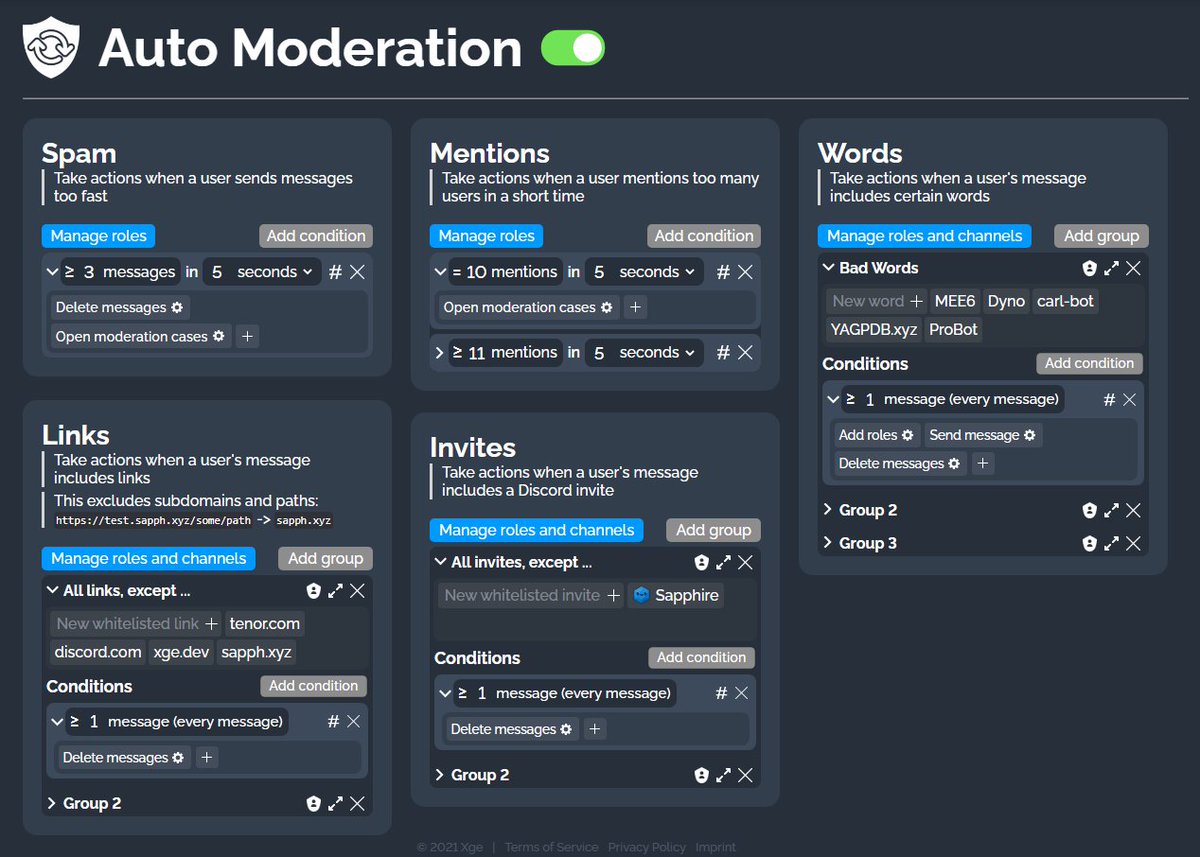Click shield icon on Bad Words group
This screenshot has width=1200, height=857.
pos(1090,268)
